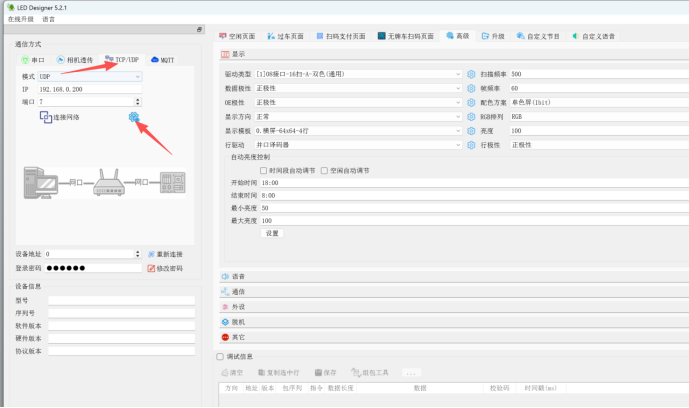This screenshot has height=408, width=689.
Task: Click the gear icon beside 显示模板 dropdown
Action: pyautogui.click(x=471, y=131)
